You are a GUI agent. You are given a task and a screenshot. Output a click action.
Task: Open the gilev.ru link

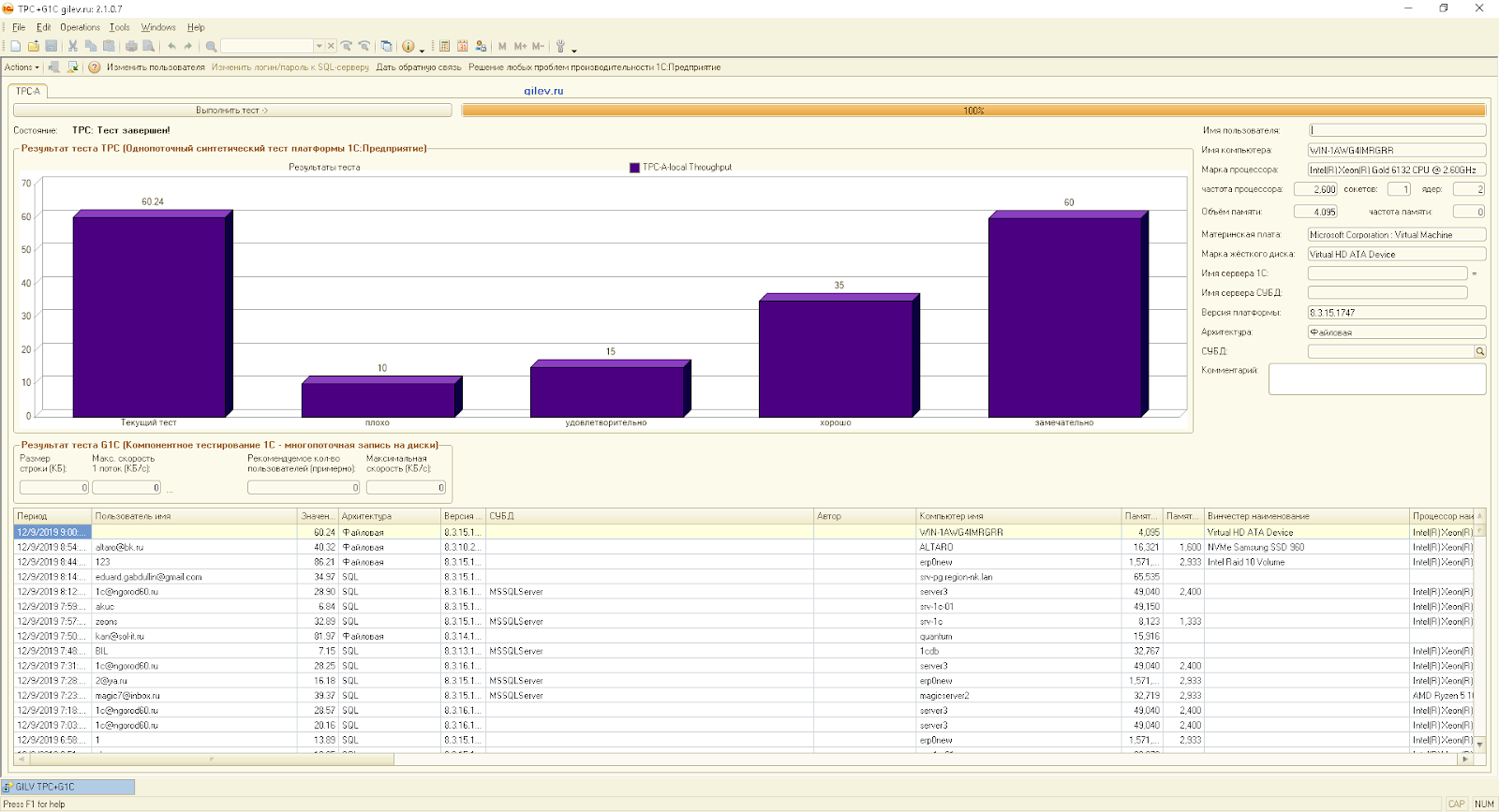(x=543, y=91)
